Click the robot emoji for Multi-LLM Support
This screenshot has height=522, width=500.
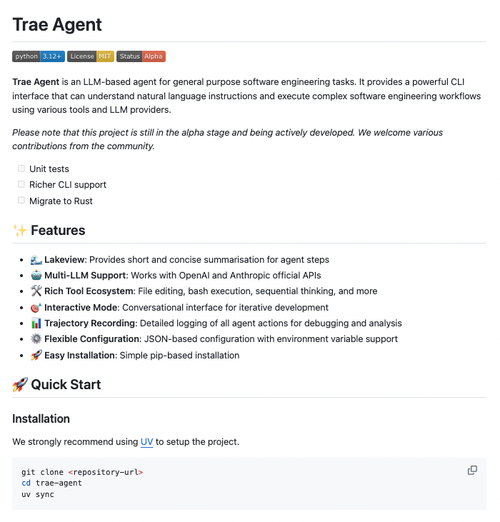click(36, 275)
